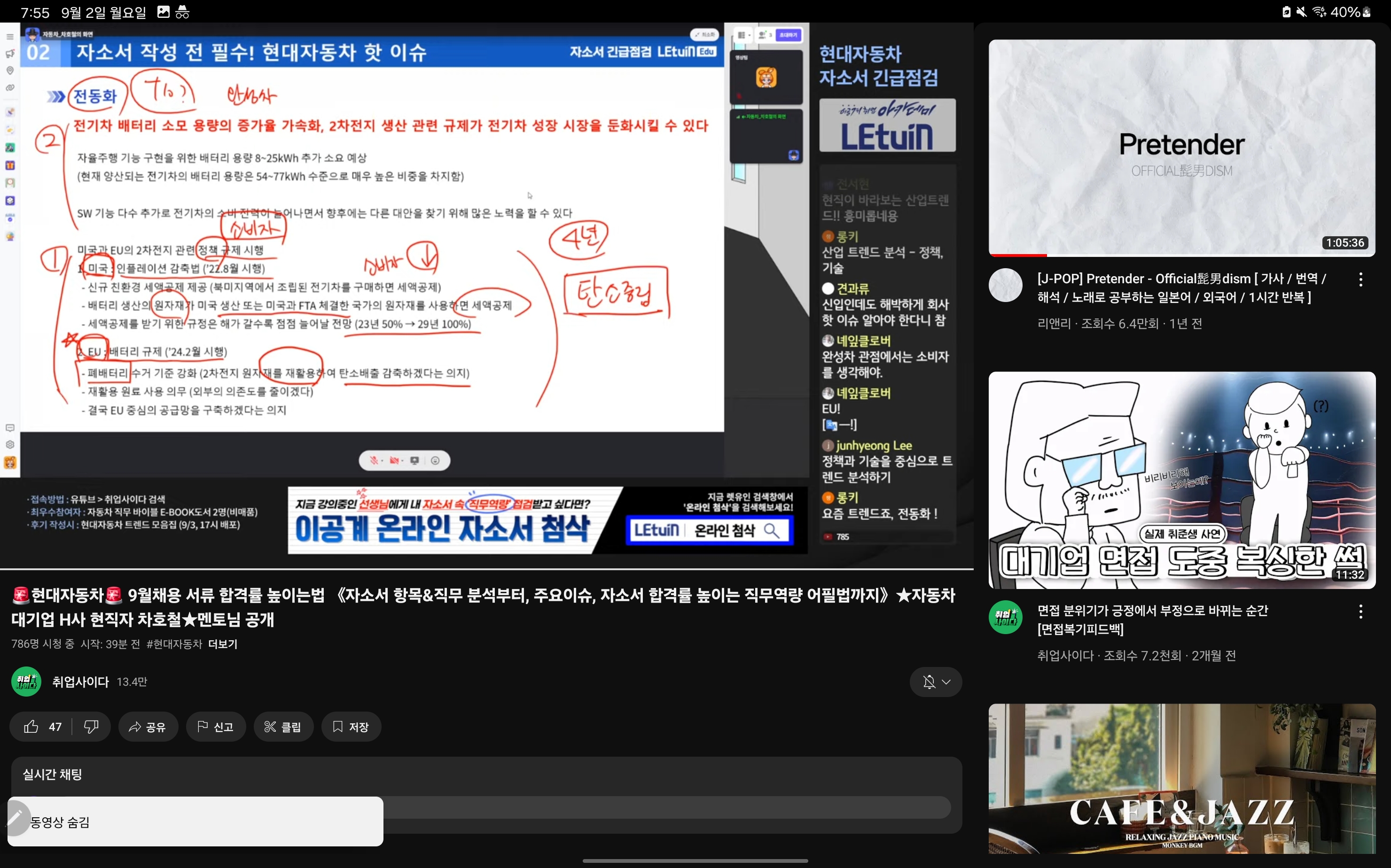Play the Pretender J-POP video thumbnail
This screenshot has height=868, width=1391.
click(1182, 148)
